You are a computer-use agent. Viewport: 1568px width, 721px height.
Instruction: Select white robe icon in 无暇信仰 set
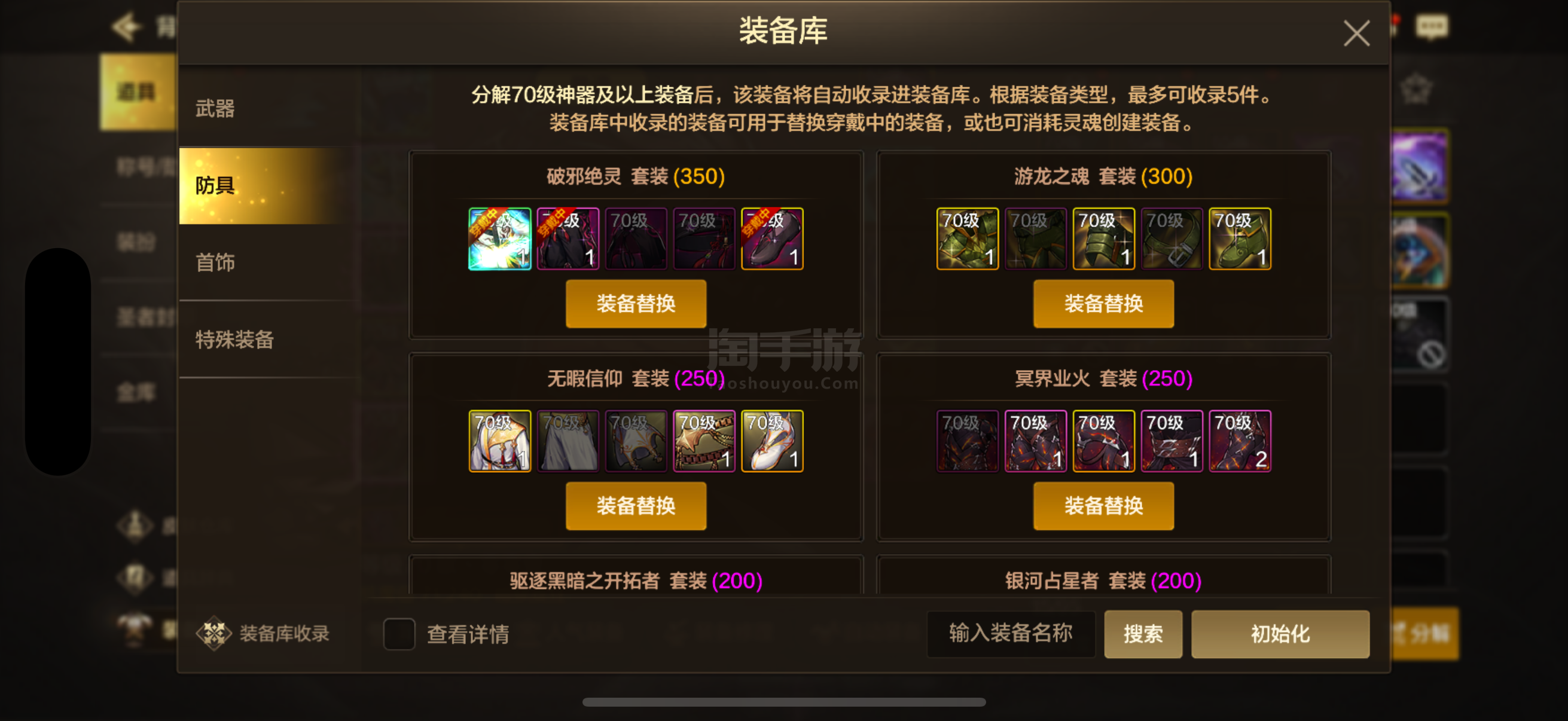tap(499, 441)
